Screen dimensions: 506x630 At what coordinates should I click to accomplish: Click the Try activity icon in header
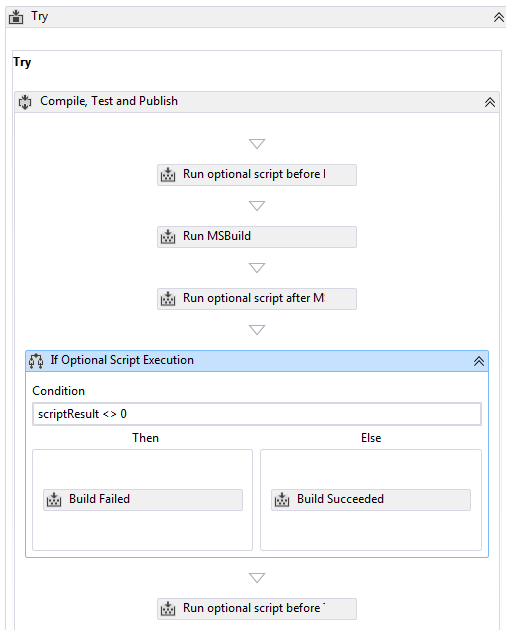(x=16, y=17)
